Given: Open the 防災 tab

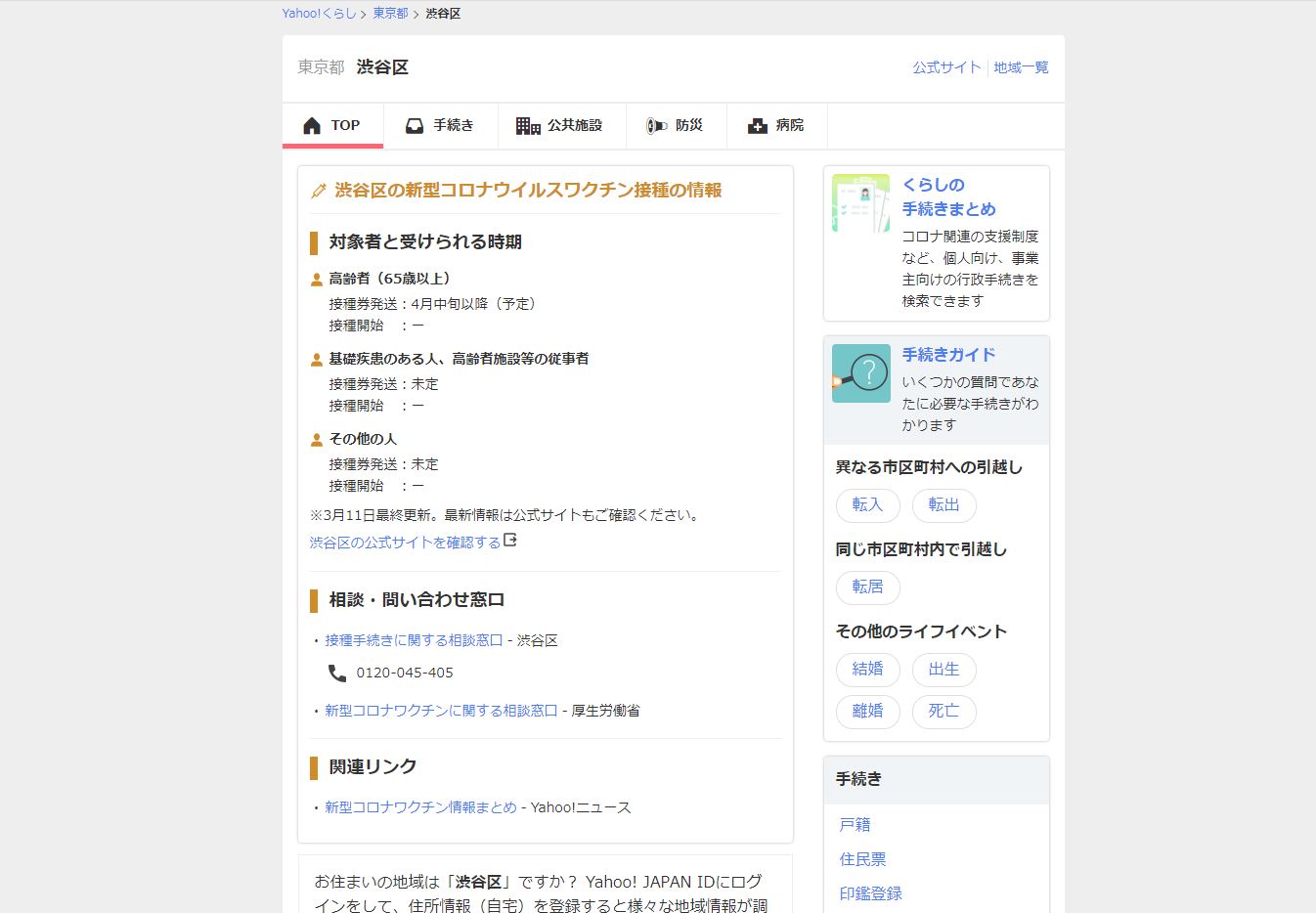Looking at the screenshot, I should tap(677, 126).
